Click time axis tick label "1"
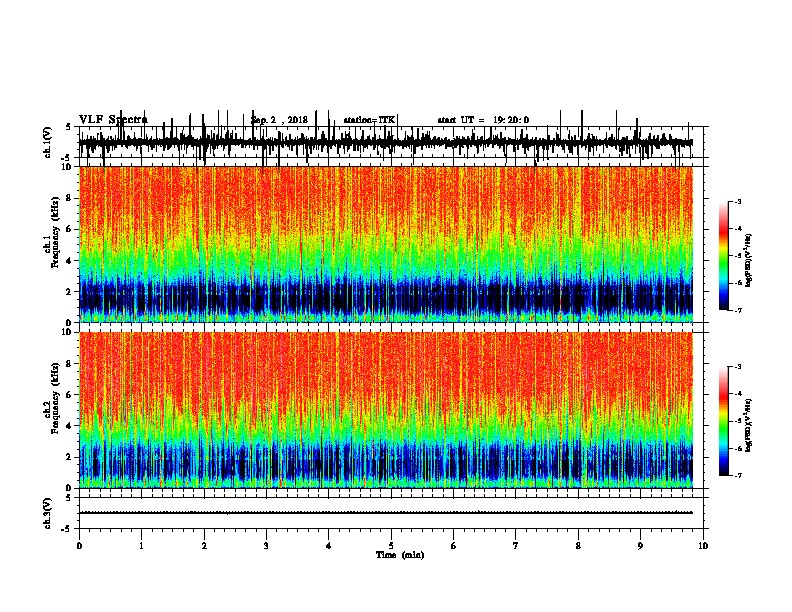This screenshot has width=792, height=612. (x=142, y=546)
